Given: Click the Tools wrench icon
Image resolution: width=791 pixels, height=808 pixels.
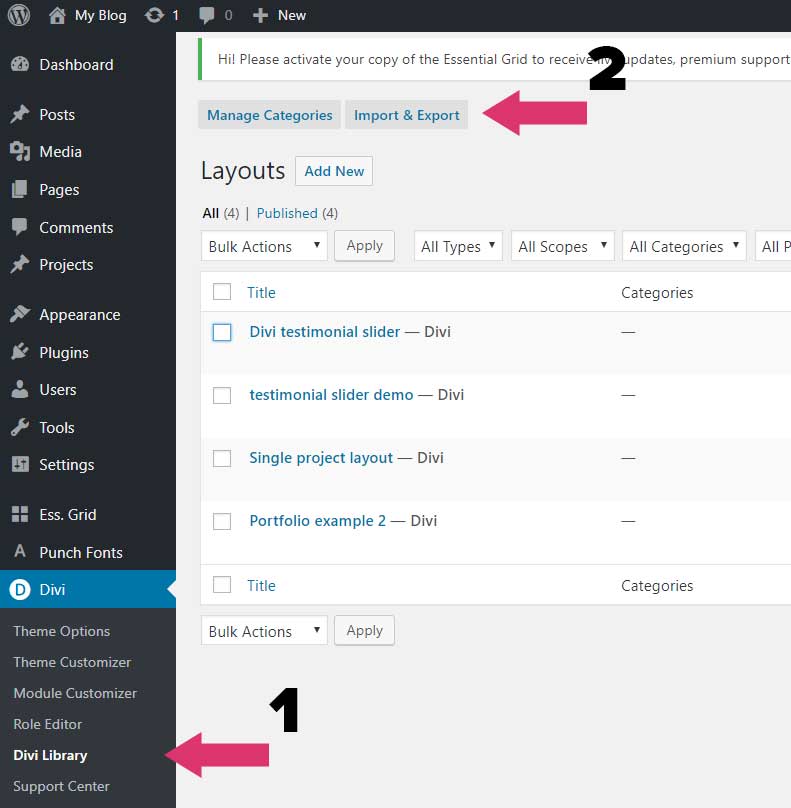Looking at the screenshot, I should [x=20, y=427].
